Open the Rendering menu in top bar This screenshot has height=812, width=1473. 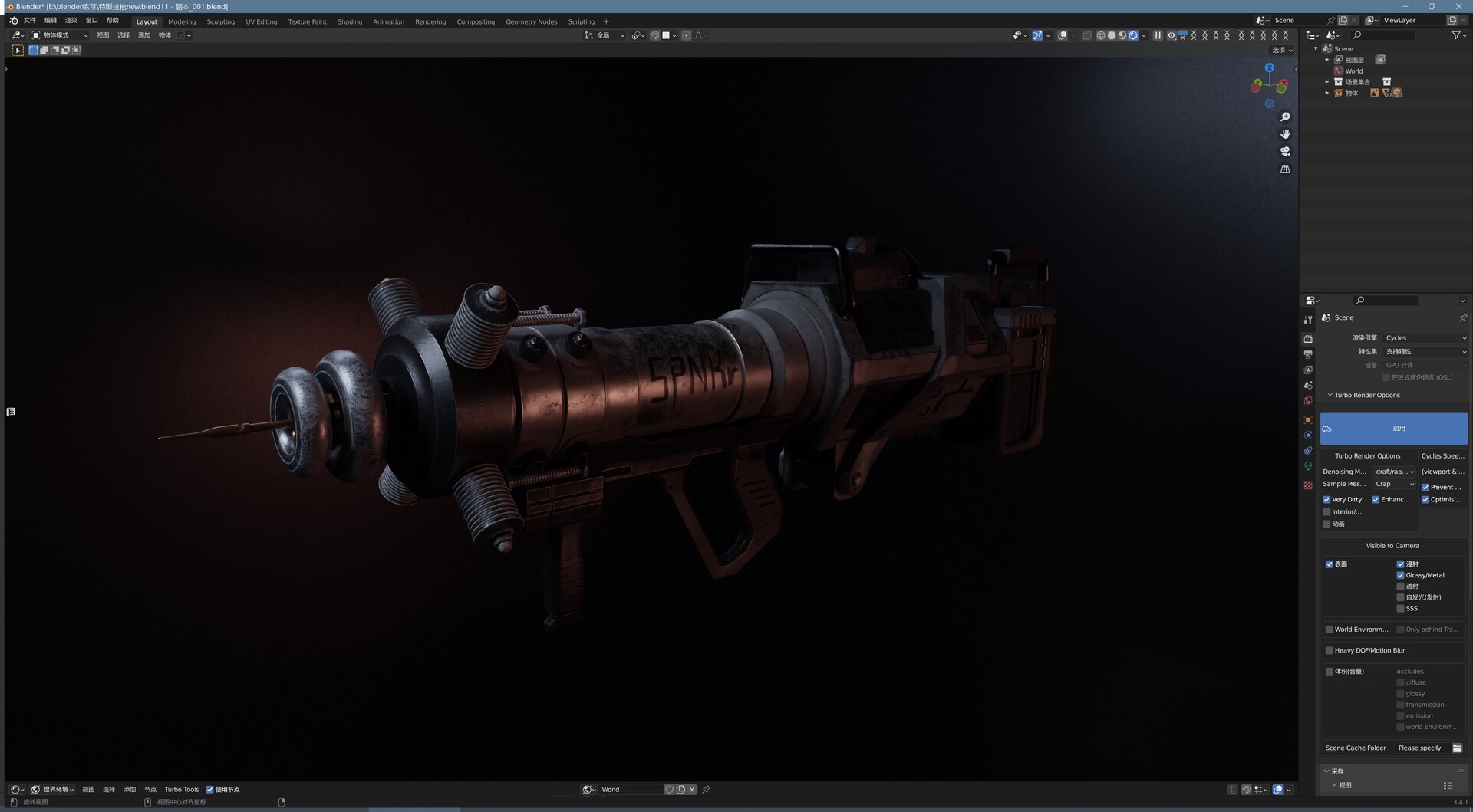tap(430, 21)
